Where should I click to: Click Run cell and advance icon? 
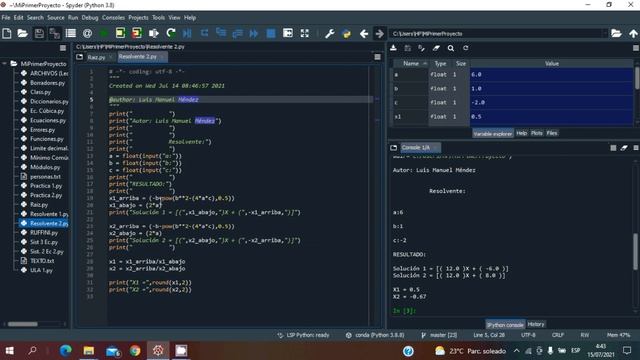[x=136, y=33]
